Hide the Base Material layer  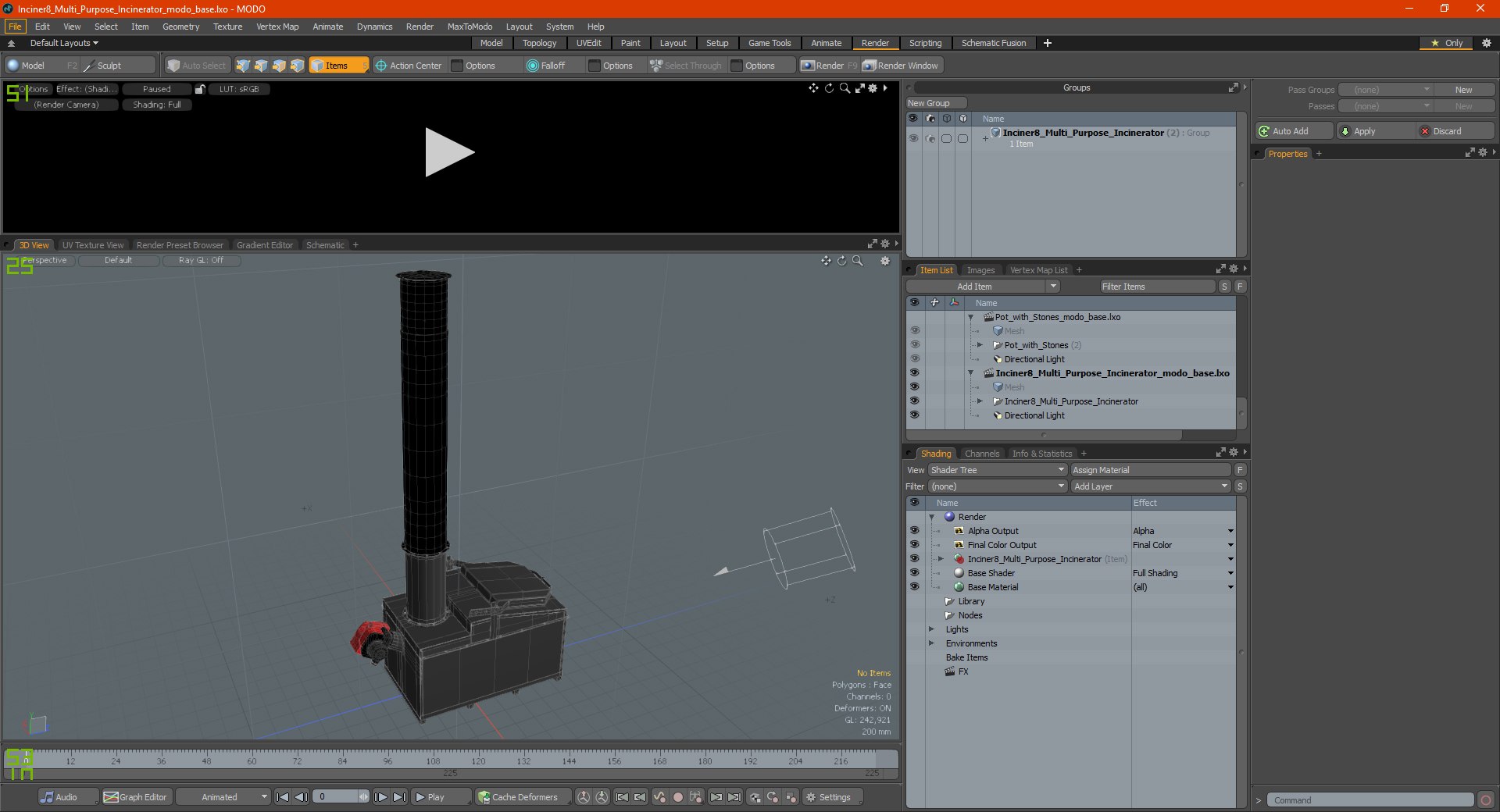(x=914, y=587)
